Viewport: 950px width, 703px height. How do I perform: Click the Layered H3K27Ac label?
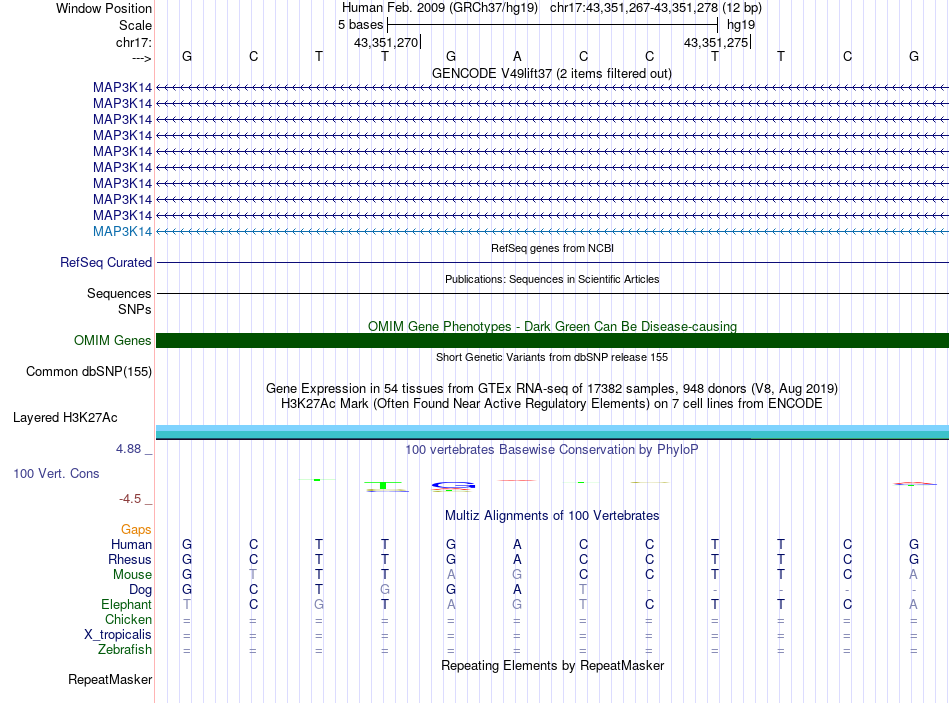65,418
